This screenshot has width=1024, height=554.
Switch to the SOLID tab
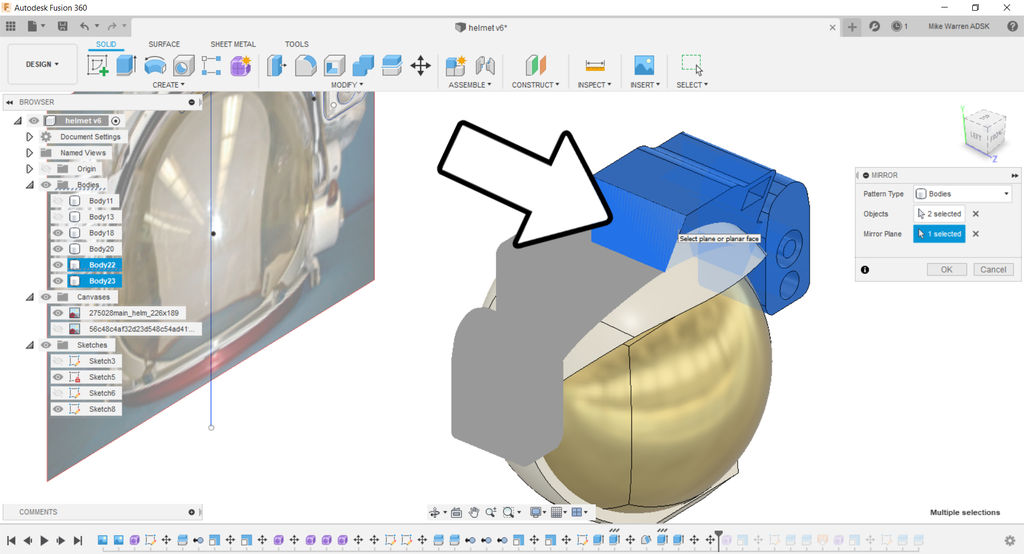click(106, 44)
